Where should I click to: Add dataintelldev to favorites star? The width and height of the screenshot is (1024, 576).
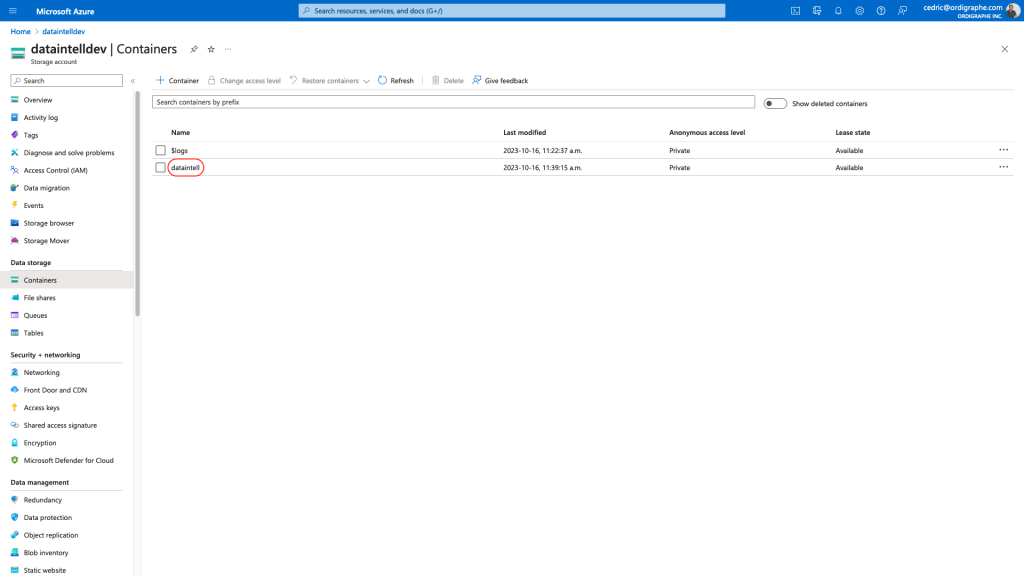click(x=211, y=50)
